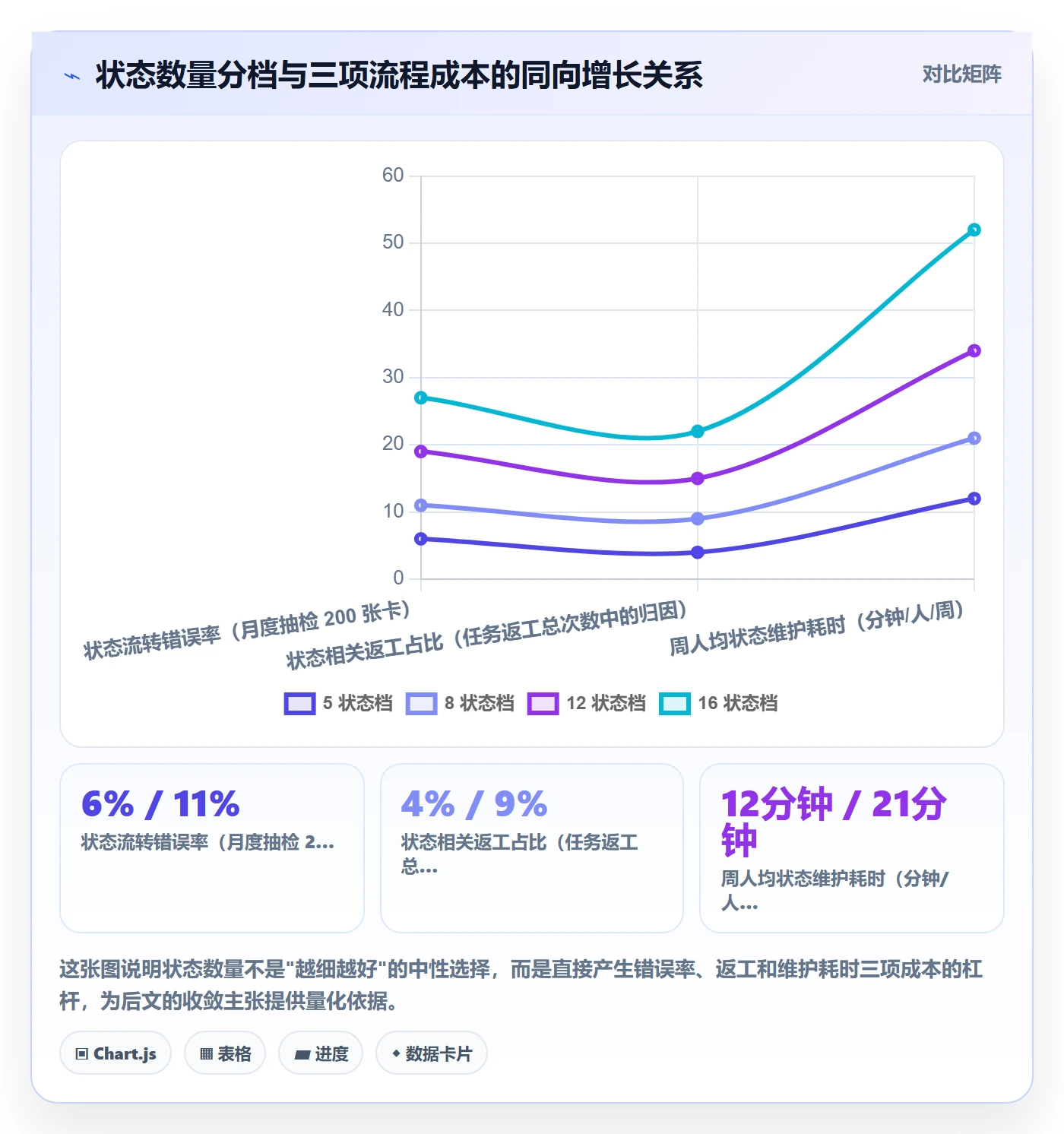Image resolution: width=1064 pixels, height=1134 pixels.
Task: Click the 6% / 11% value
Action: pos(160,804)
